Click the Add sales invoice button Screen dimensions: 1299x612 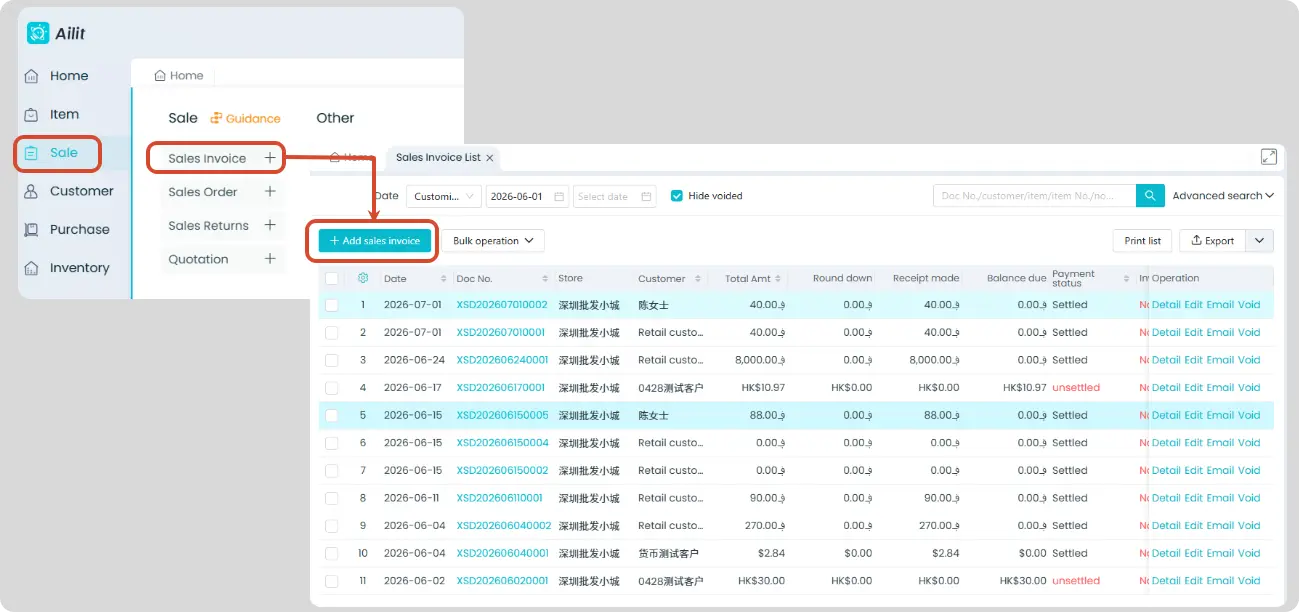pyautogui.click(x=375, y=241)
